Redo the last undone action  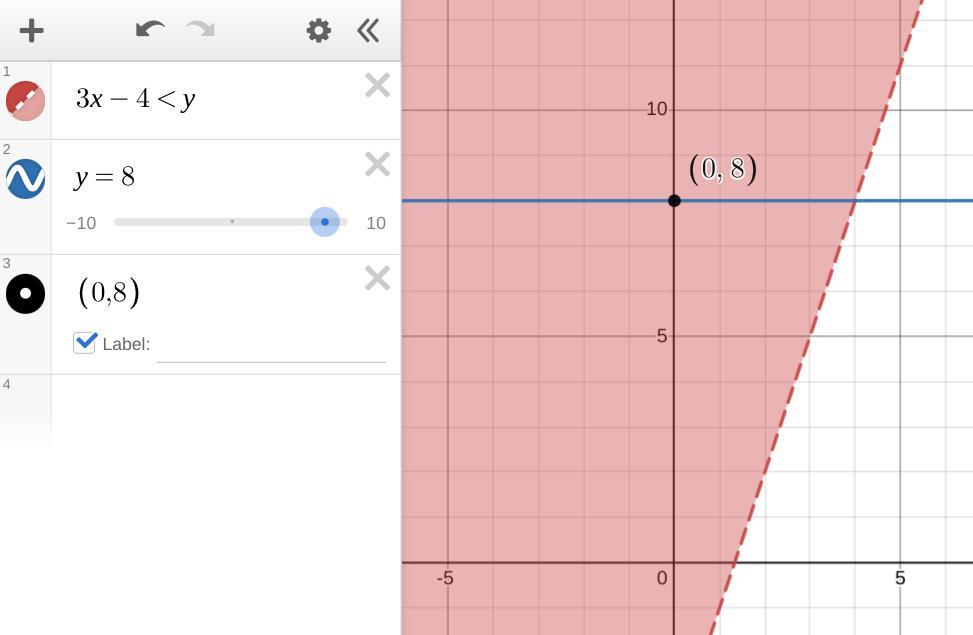point(200,29)
